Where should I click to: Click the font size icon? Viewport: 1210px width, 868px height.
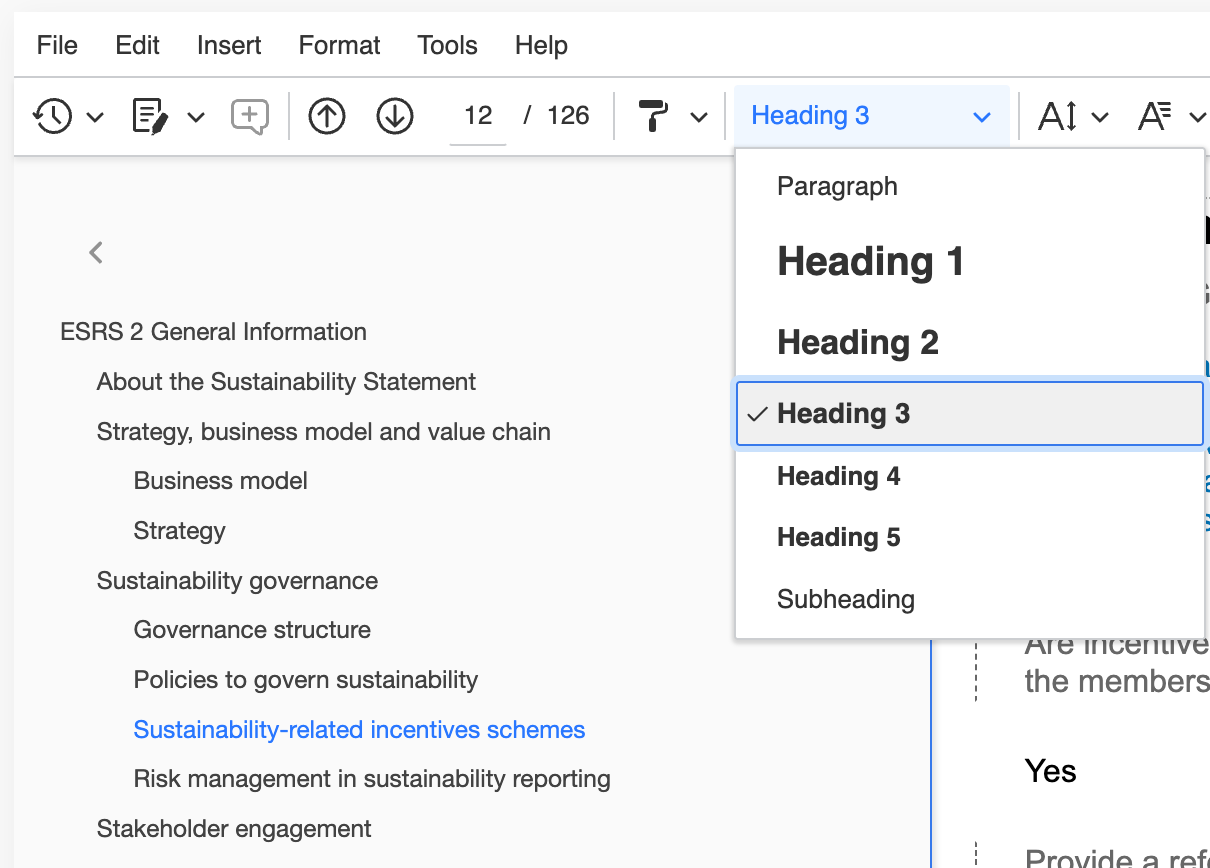click(x=1058, y=117)
